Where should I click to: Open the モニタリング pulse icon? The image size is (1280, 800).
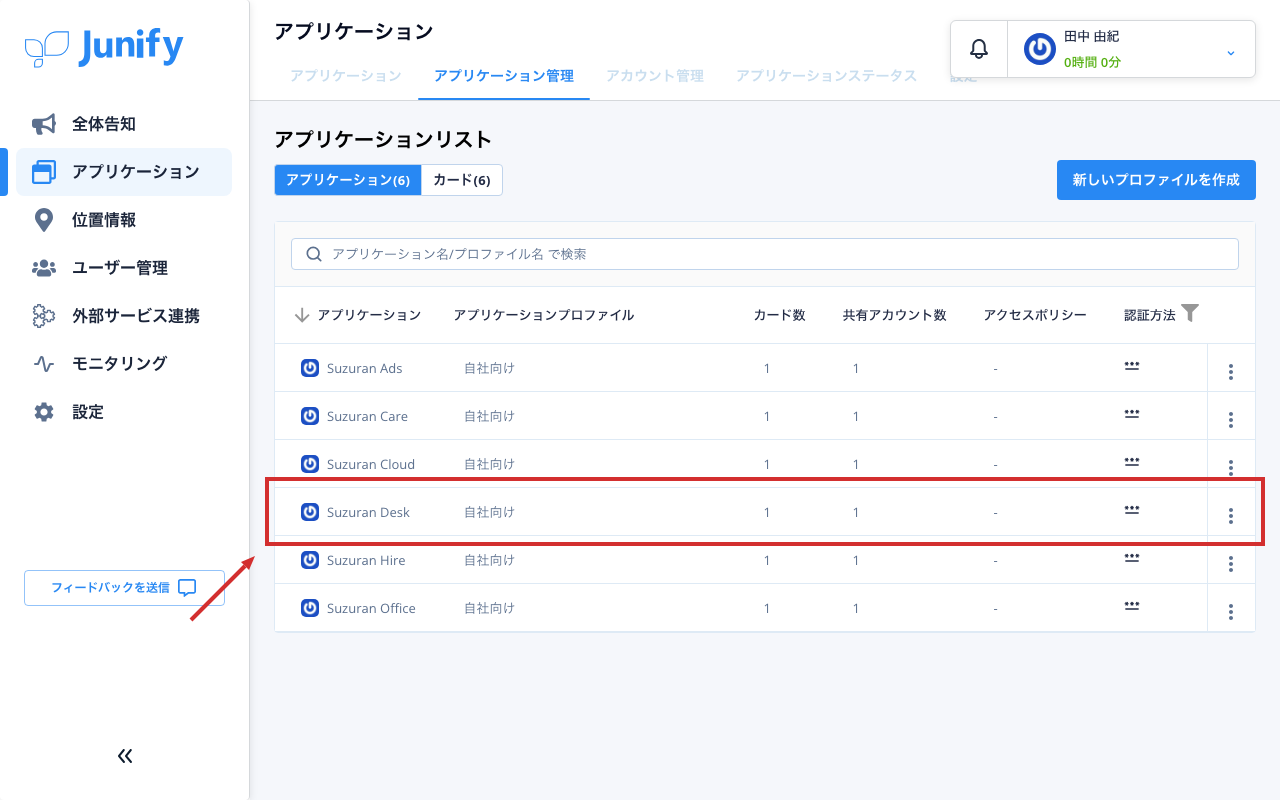44,364
